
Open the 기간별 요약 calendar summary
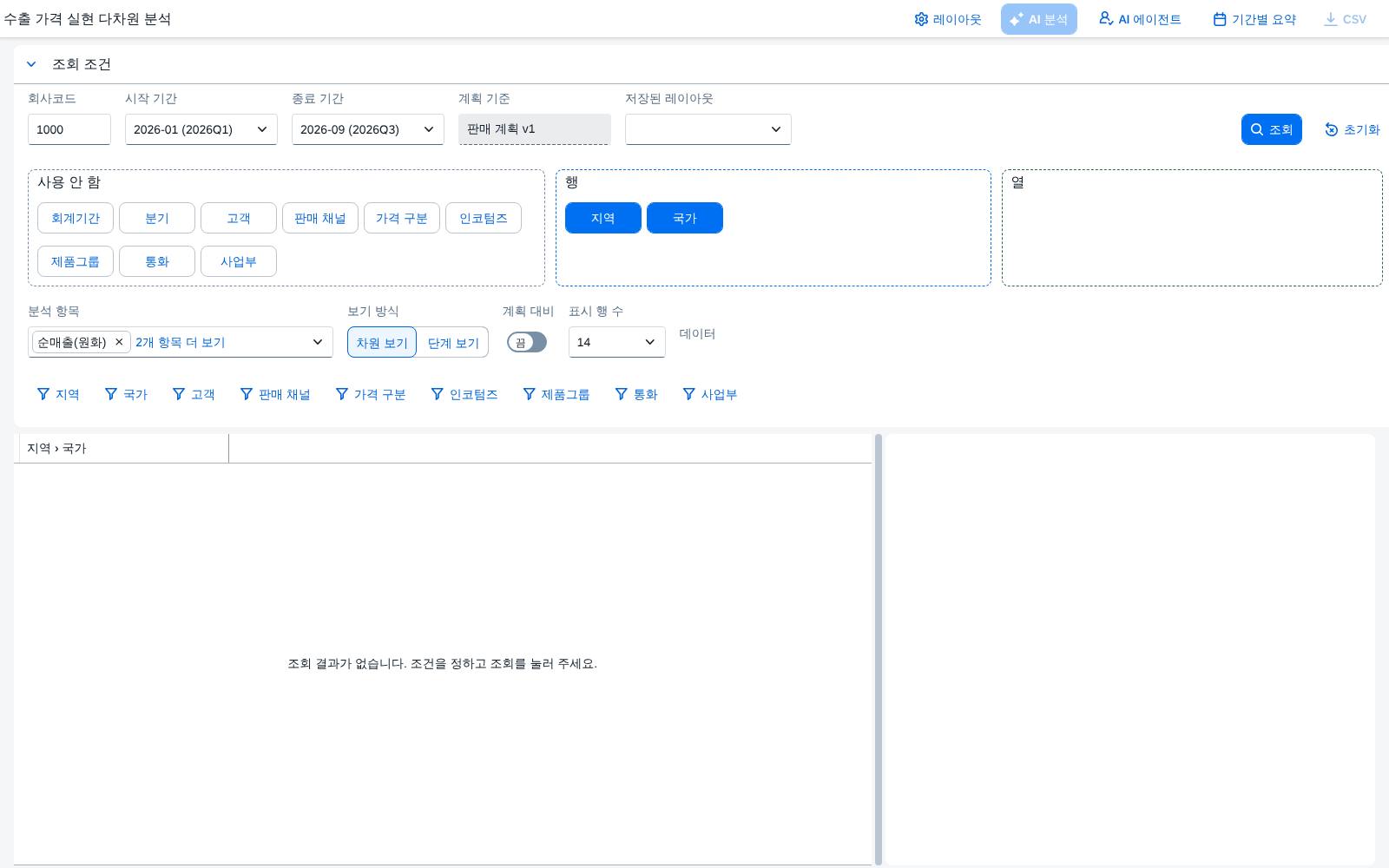[x=1254, y=19]
